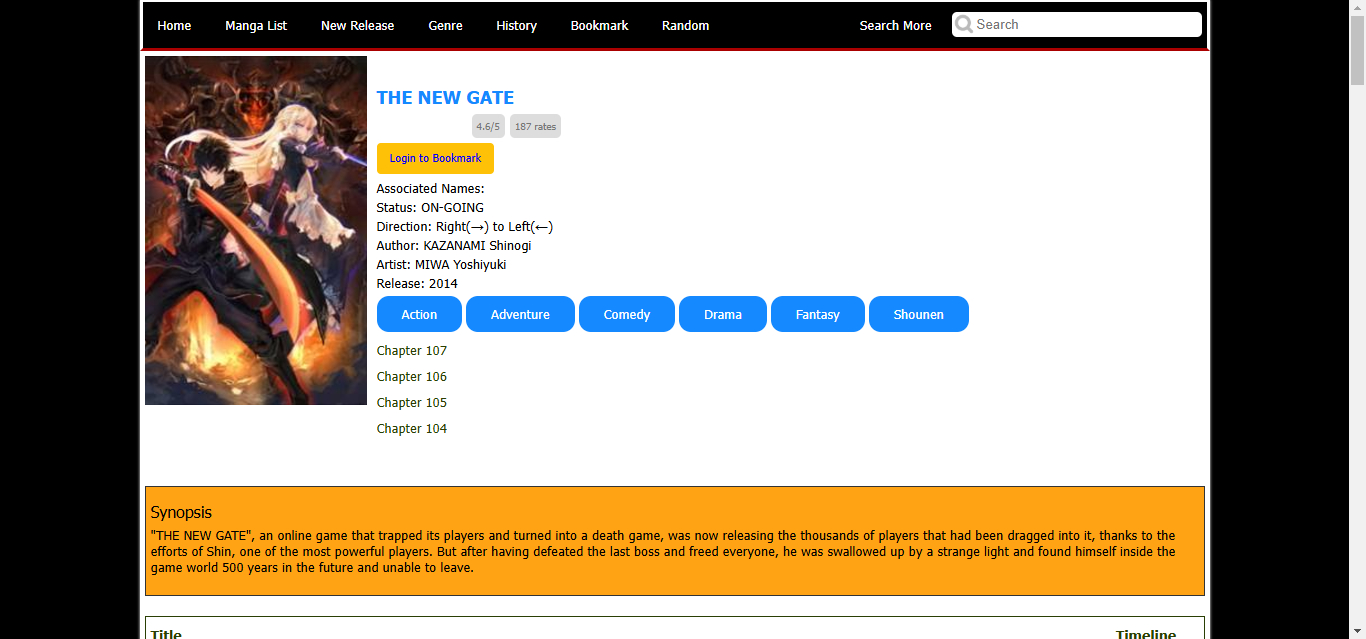Select the Adventure genre tag
This screenshot has width=1366, height=639.
pos(520,314)
